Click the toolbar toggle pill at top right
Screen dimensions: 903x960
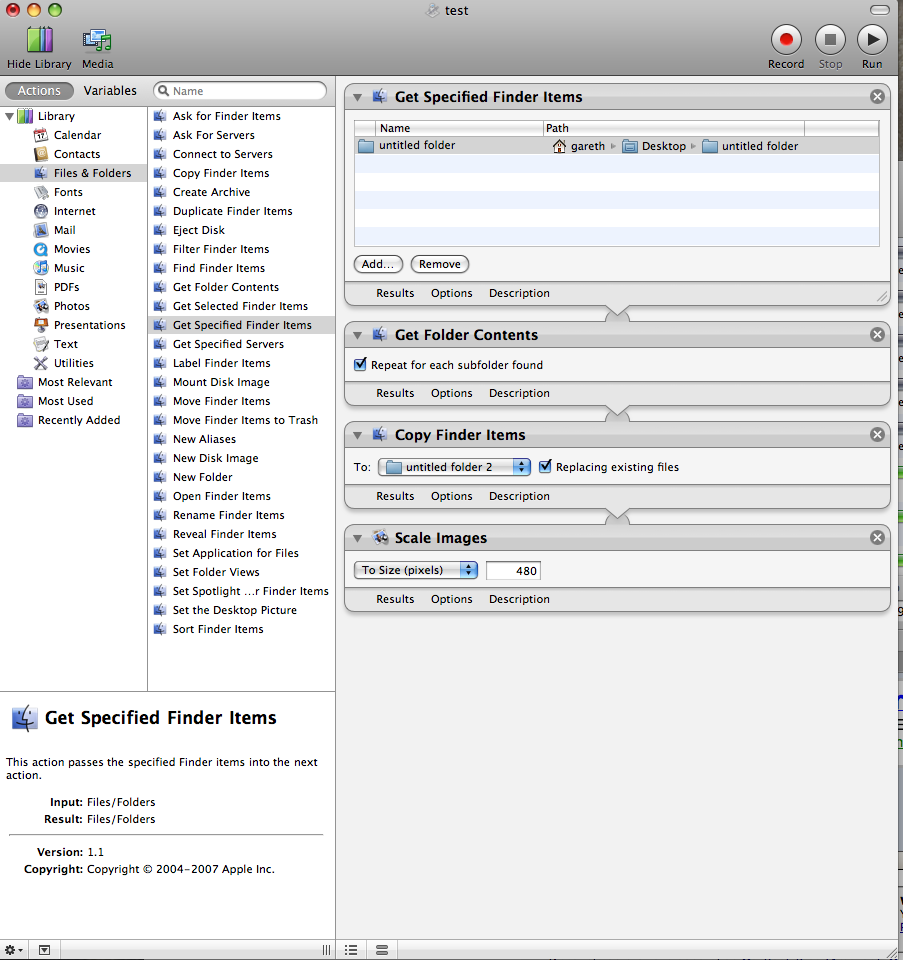tap(880, 10)
